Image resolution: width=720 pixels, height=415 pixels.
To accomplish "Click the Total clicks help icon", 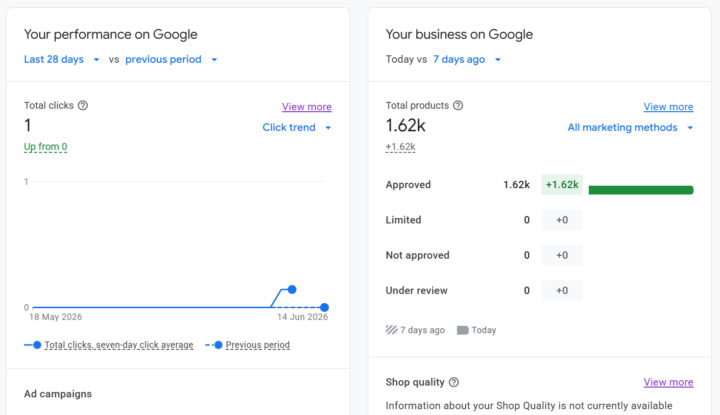I will pos(83,106).
